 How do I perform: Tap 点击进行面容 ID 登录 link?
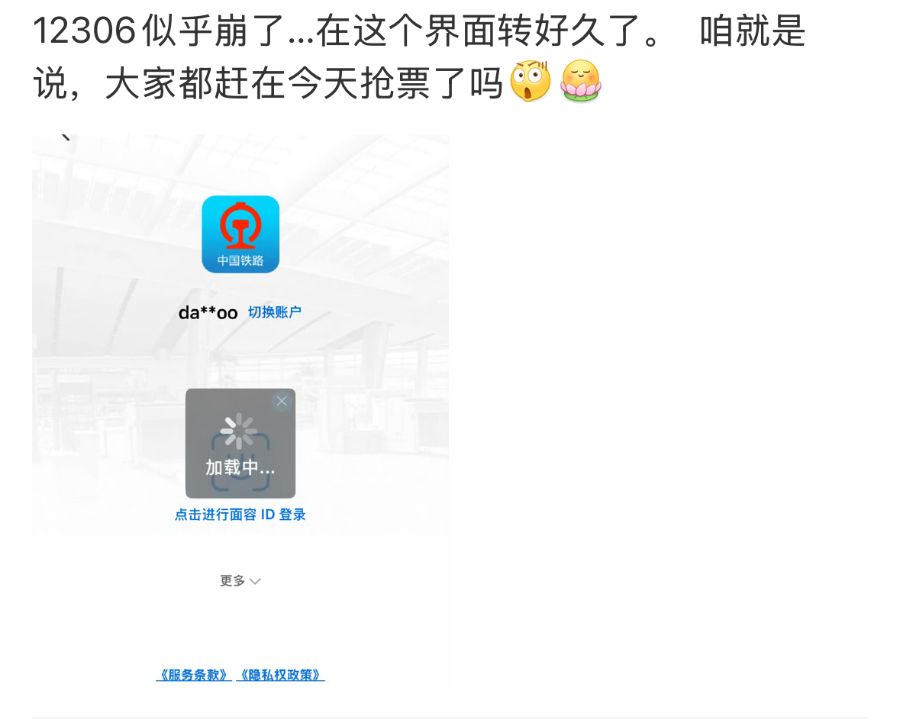click(240, 514)
